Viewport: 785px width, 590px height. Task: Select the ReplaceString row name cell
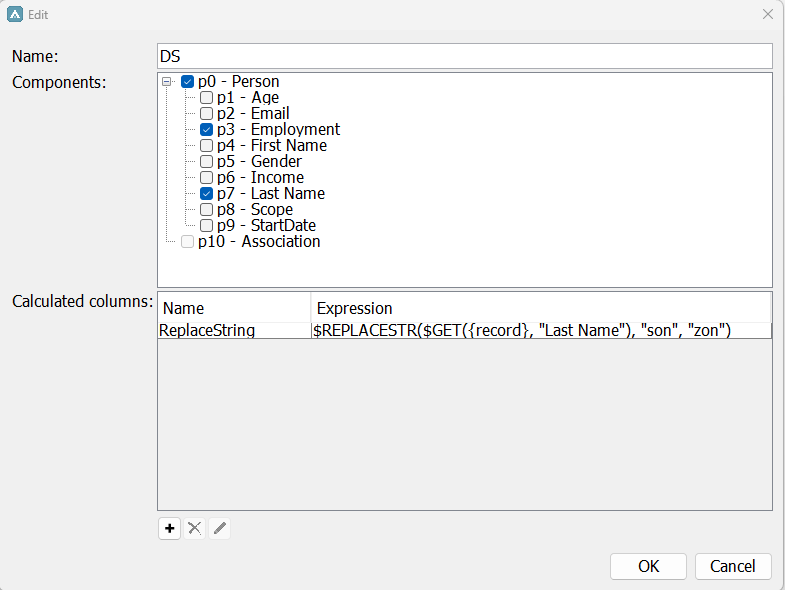[x=234, y=330]
